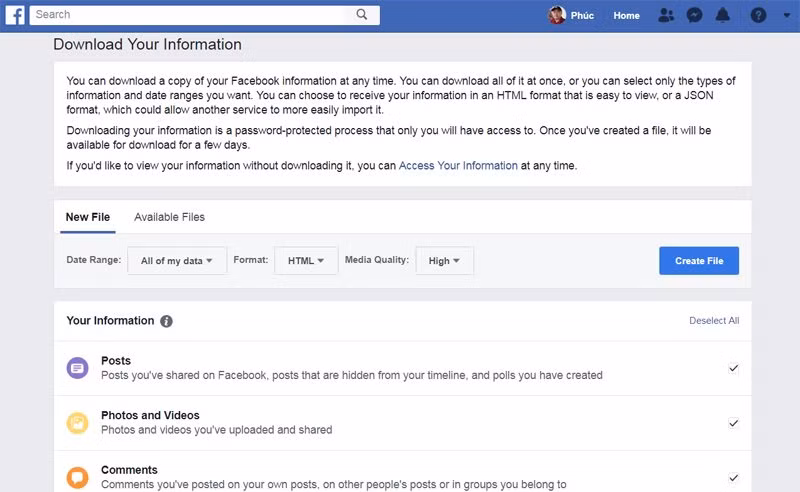Click the yellow Photos and Videos icon
Screen dimensions: 800x492
coord(78,423)
